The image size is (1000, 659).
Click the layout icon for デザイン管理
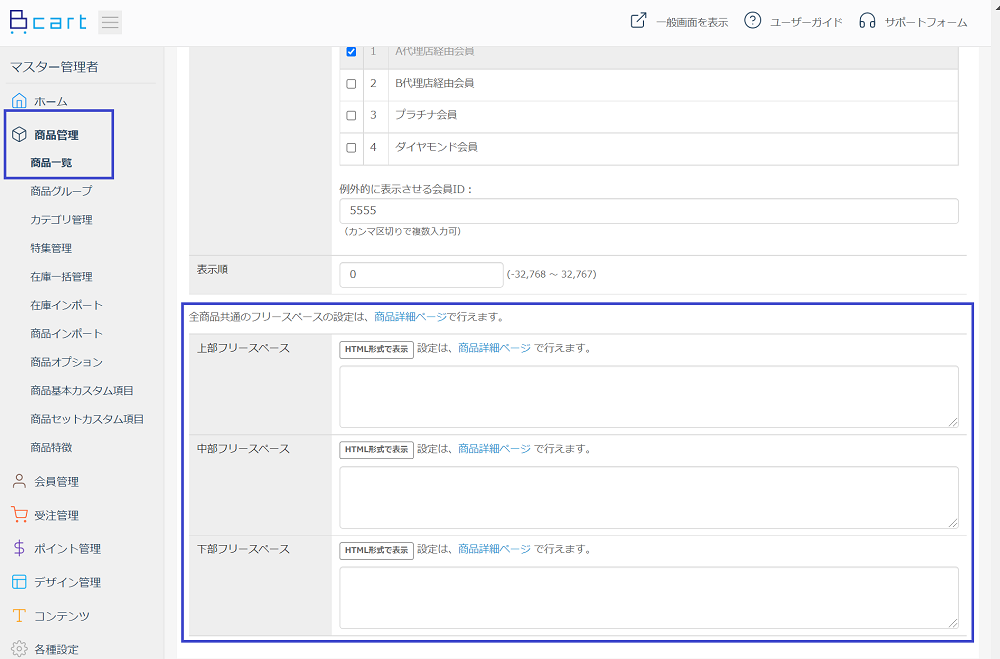tap(19, 582)
